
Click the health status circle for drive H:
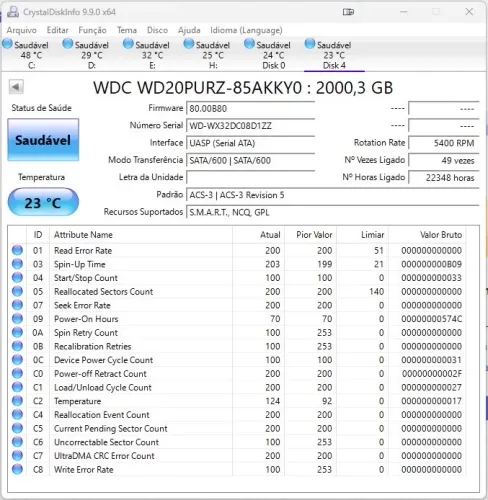[189, 44]
